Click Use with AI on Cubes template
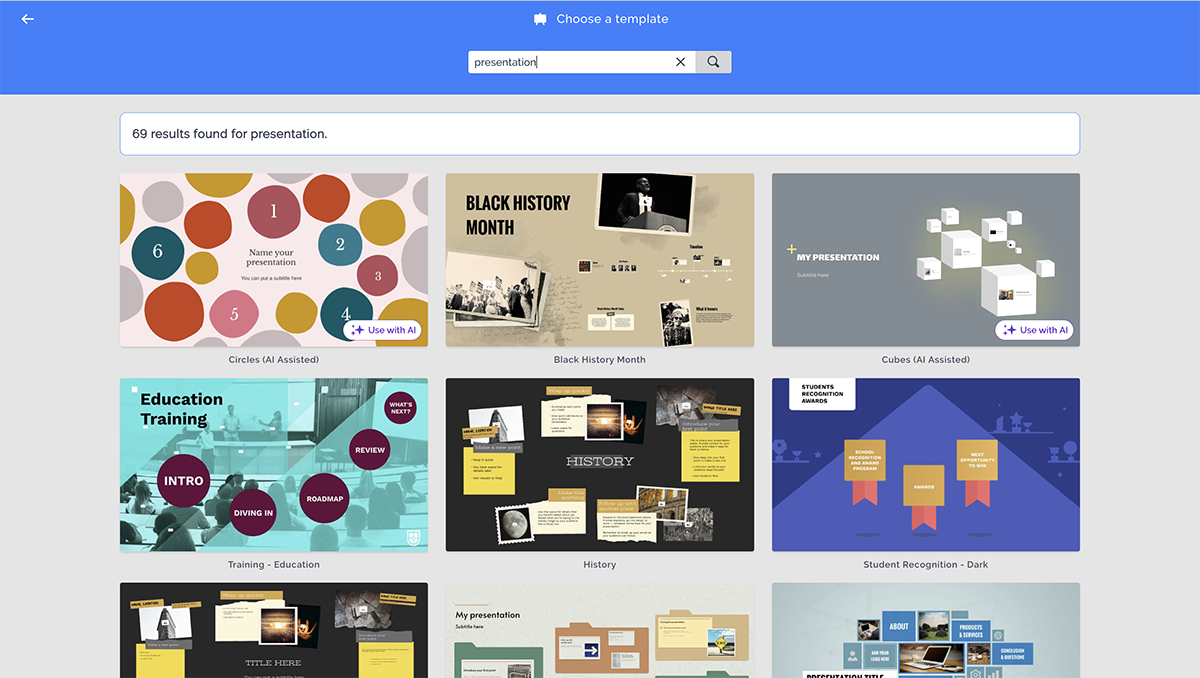The image size is (1200, 678). click(x=1034, y=330)
